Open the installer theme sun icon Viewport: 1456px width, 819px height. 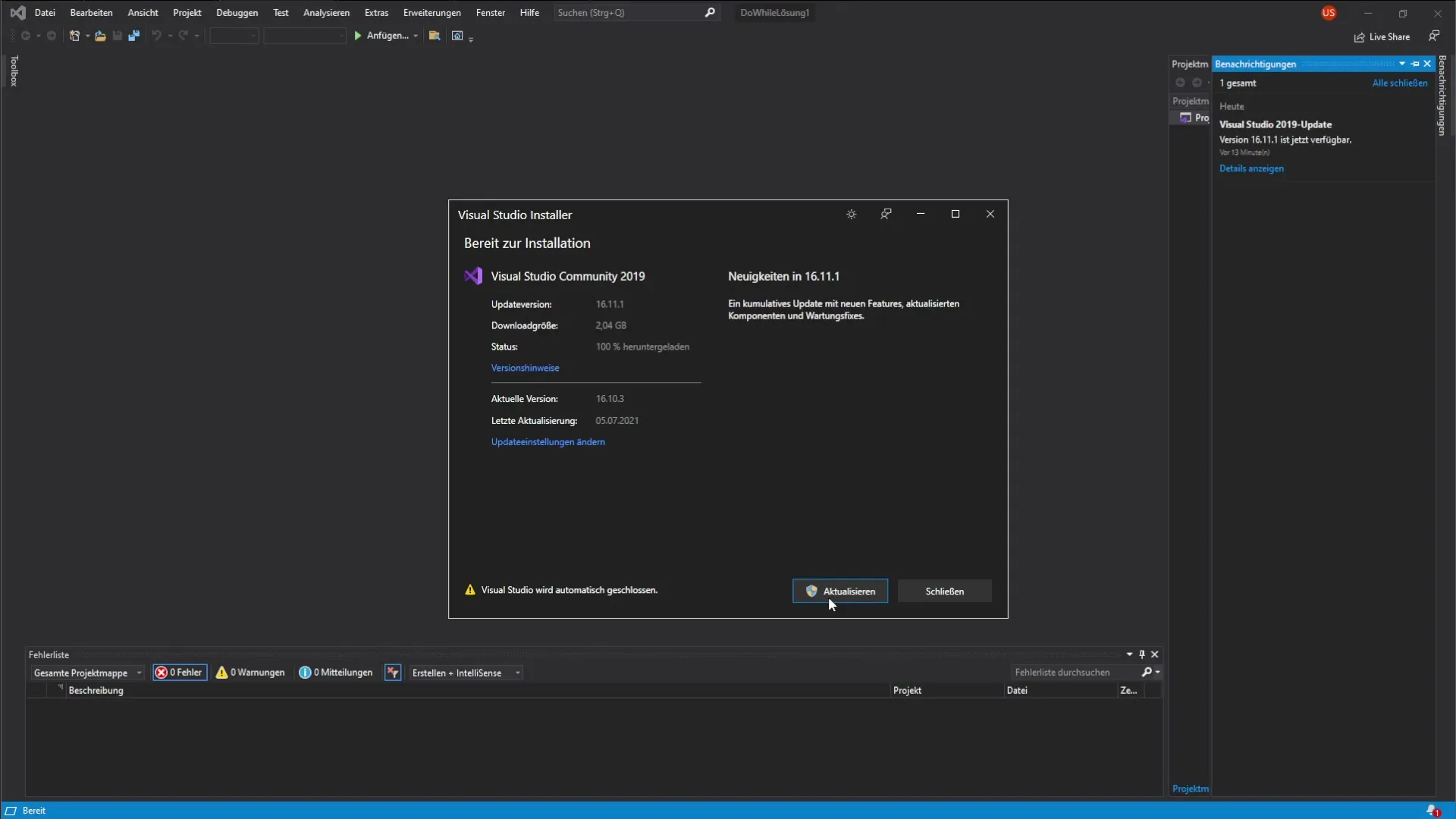852,215
